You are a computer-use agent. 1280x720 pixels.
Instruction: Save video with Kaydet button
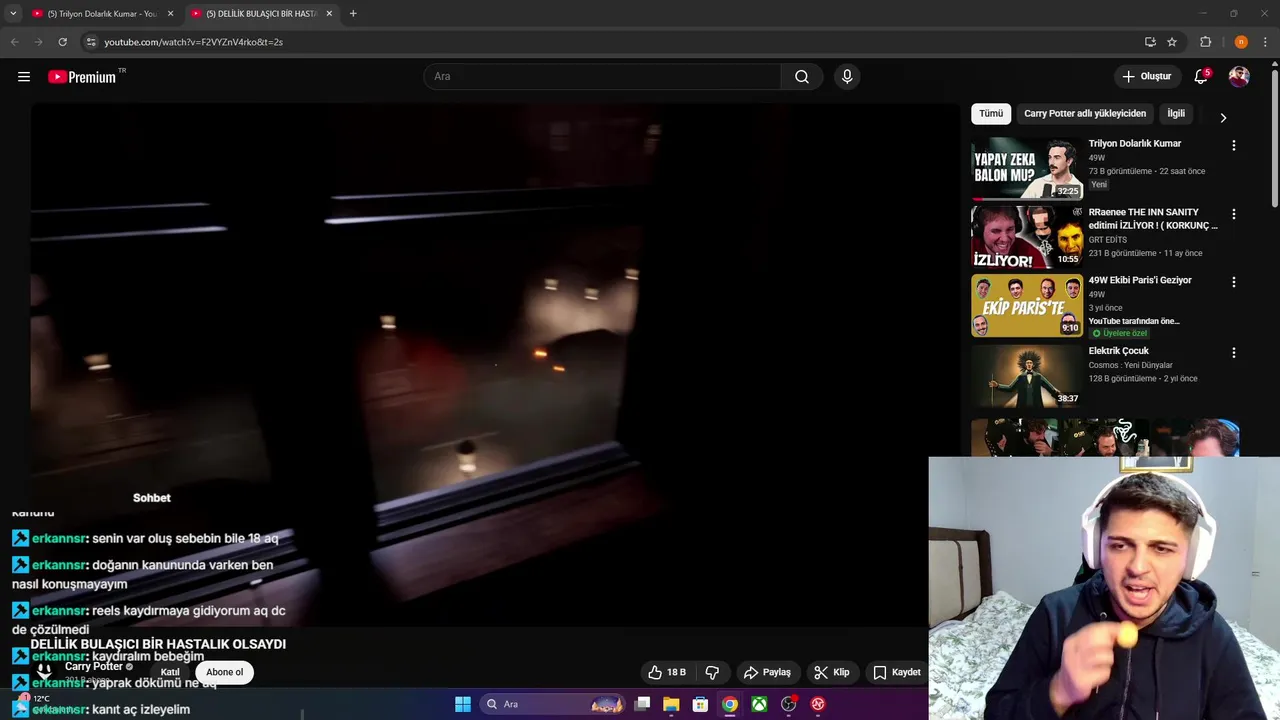(897, 672)
